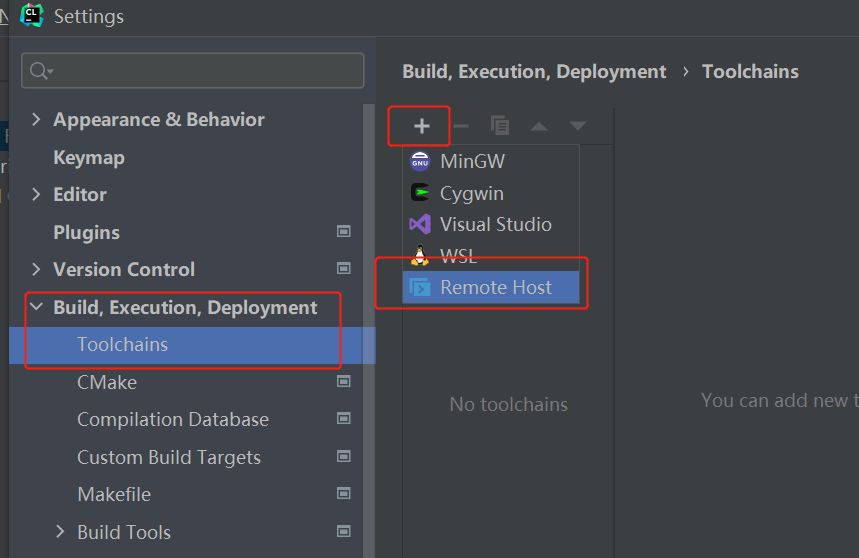859x558 pixels.
Task: Click the CLion logo in title bar
Action: 32,15
